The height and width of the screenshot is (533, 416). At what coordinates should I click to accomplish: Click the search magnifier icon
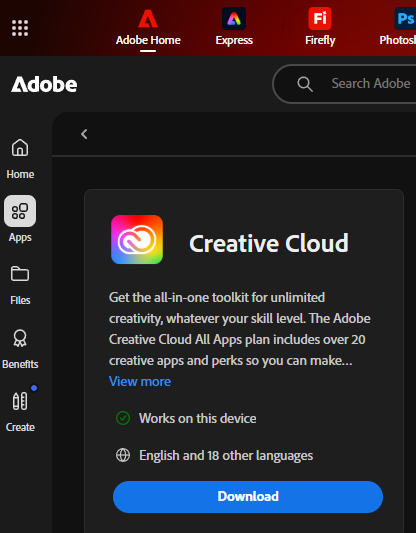pos(305,84)
